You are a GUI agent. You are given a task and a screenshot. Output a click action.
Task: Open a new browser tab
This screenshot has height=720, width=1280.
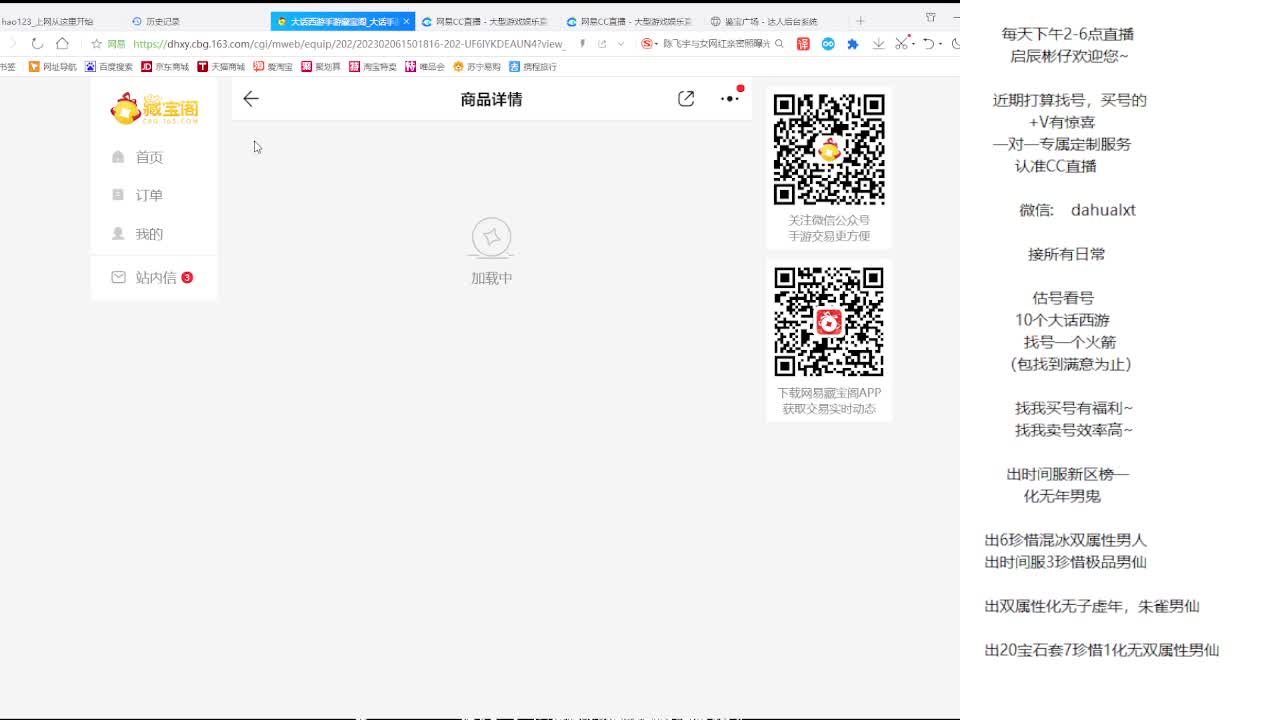(x=860, y=21)
